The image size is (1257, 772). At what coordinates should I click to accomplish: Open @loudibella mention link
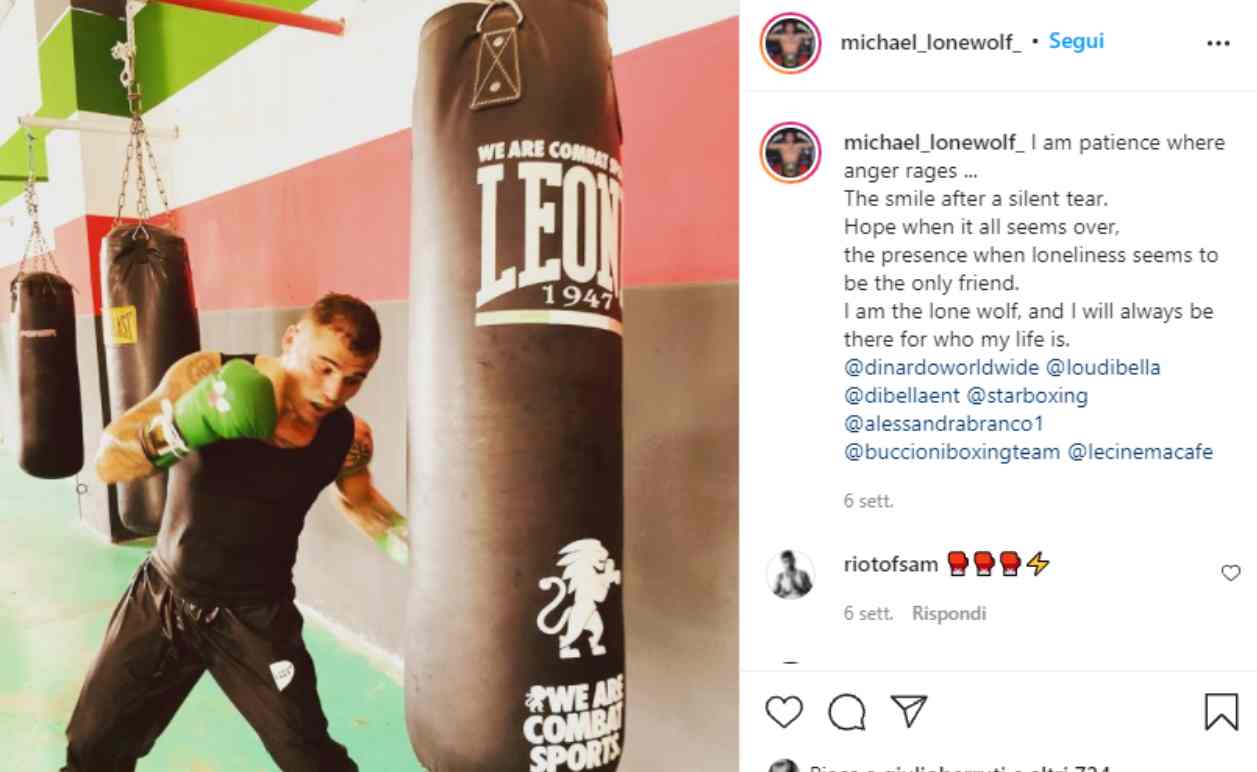coord(1103,367)
